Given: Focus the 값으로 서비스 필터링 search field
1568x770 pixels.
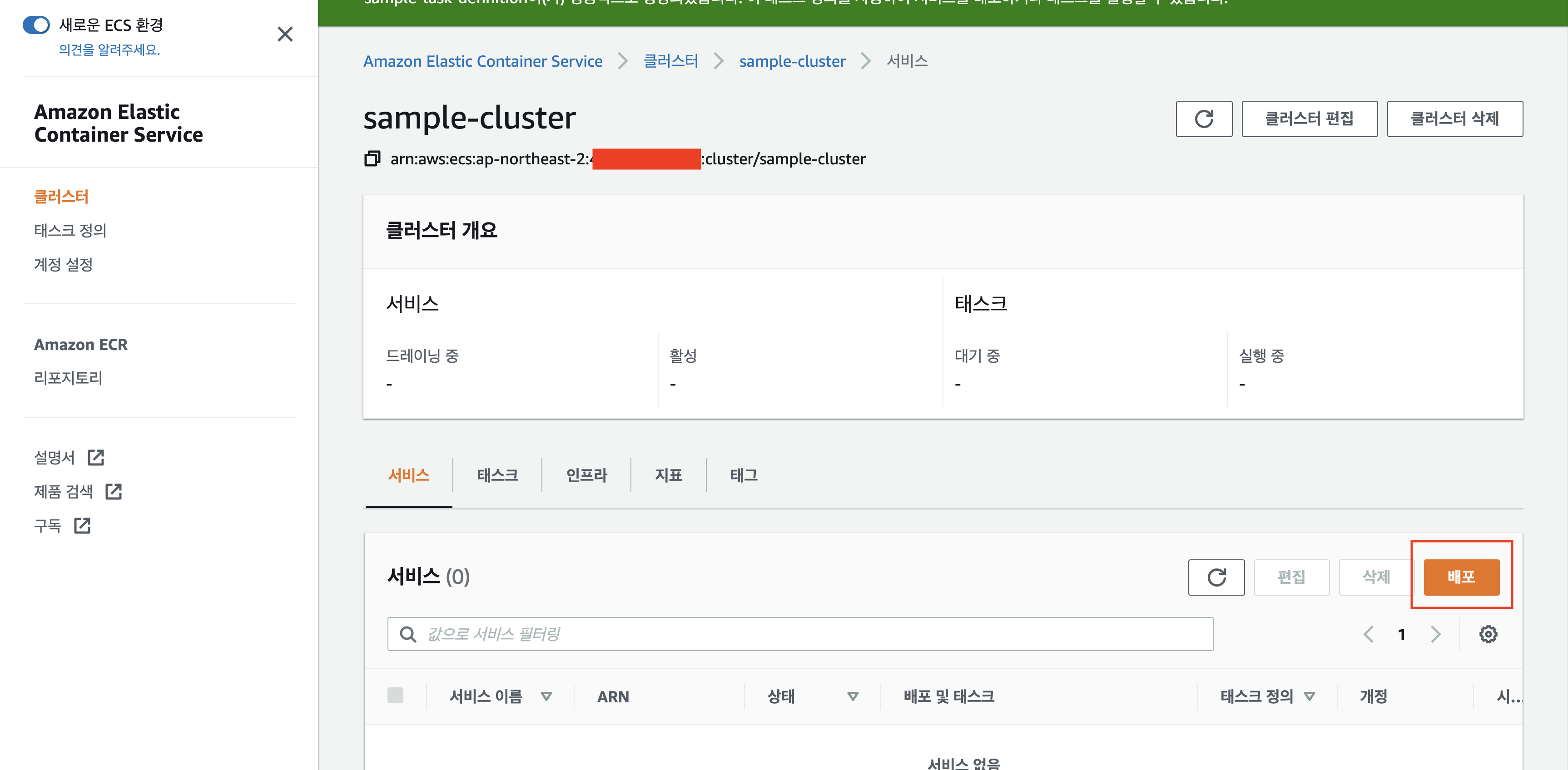Looking at the screenshot, I should pyautogui.click(x=800, y=634).
